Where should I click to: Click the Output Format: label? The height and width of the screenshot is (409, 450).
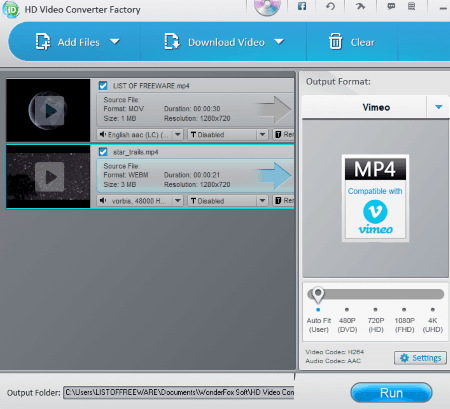(x=338, y=82)
